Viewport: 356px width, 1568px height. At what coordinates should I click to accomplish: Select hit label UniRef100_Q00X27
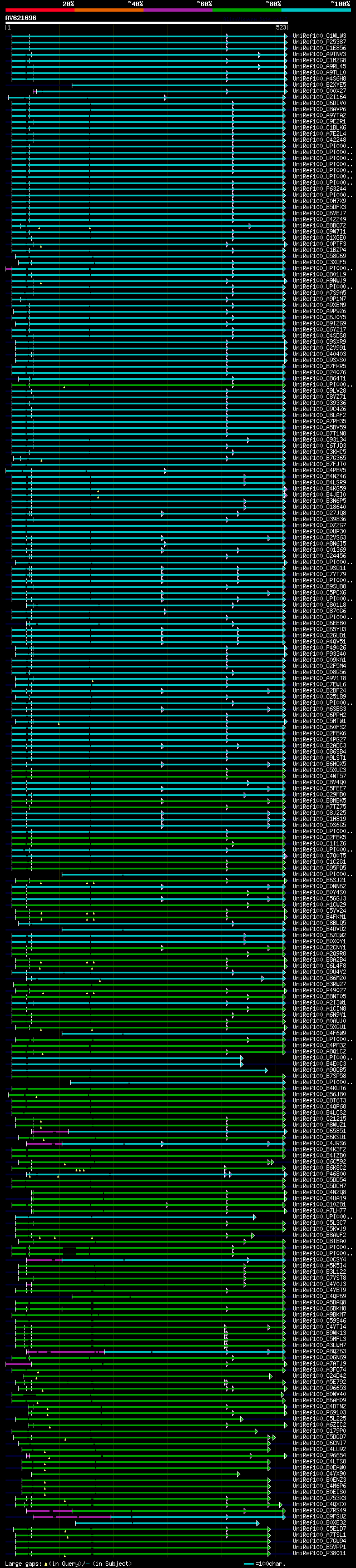click(319, 91)
